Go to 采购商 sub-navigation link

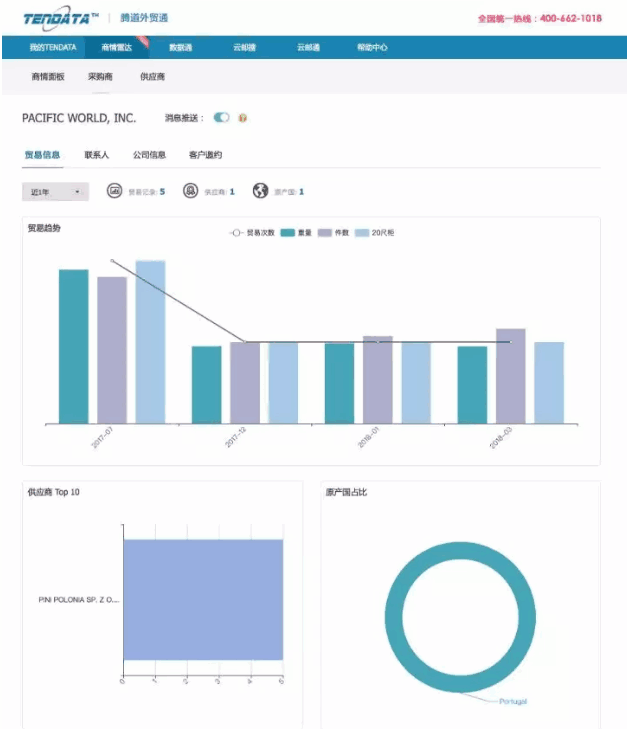click(x=100, y=76)
